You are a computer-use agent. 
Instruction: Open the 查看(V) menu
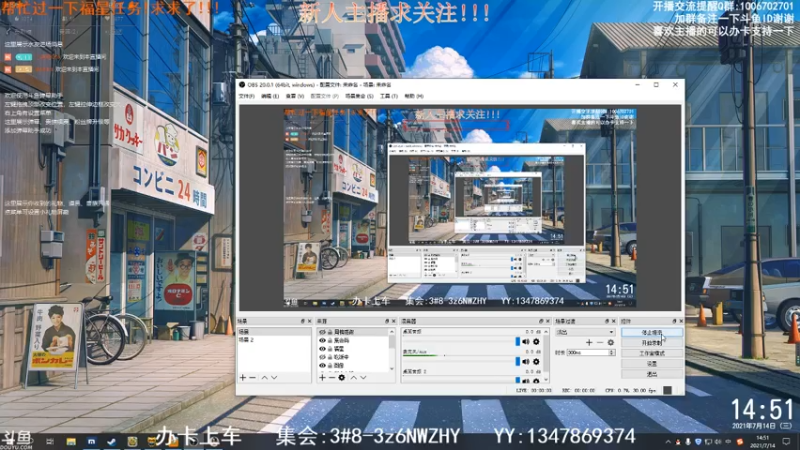pos(295,96)
